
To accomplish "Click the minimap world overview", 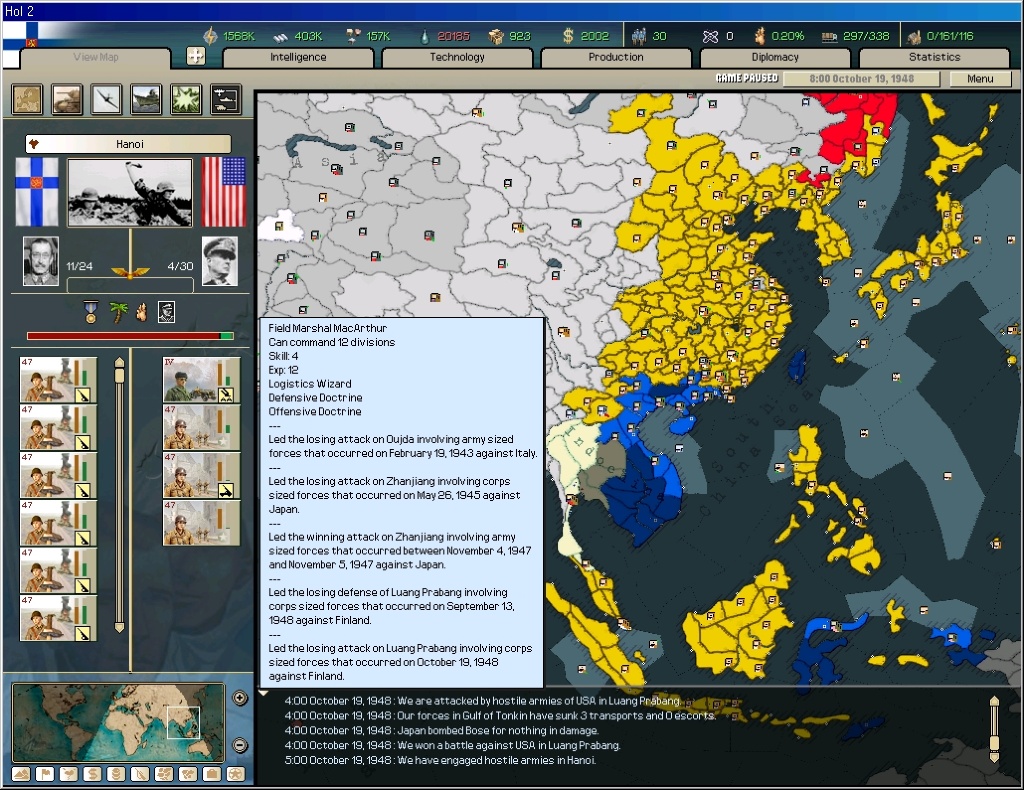I will point(118,722).
